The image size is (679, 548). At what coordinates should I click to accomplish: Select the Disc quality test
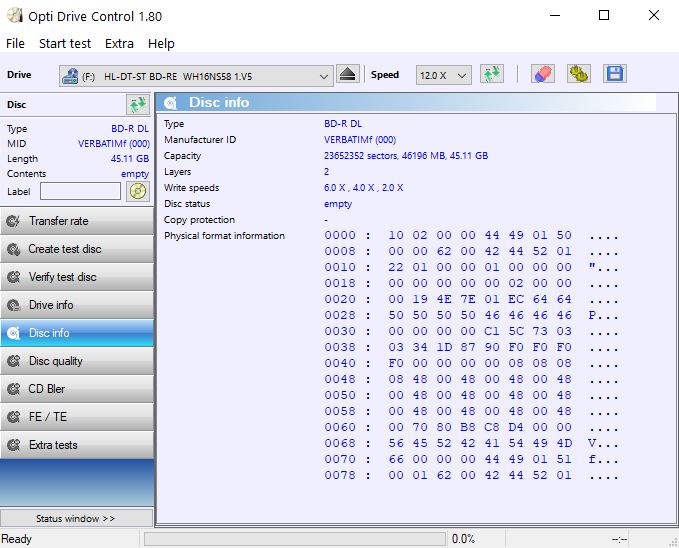click(77, 361)
